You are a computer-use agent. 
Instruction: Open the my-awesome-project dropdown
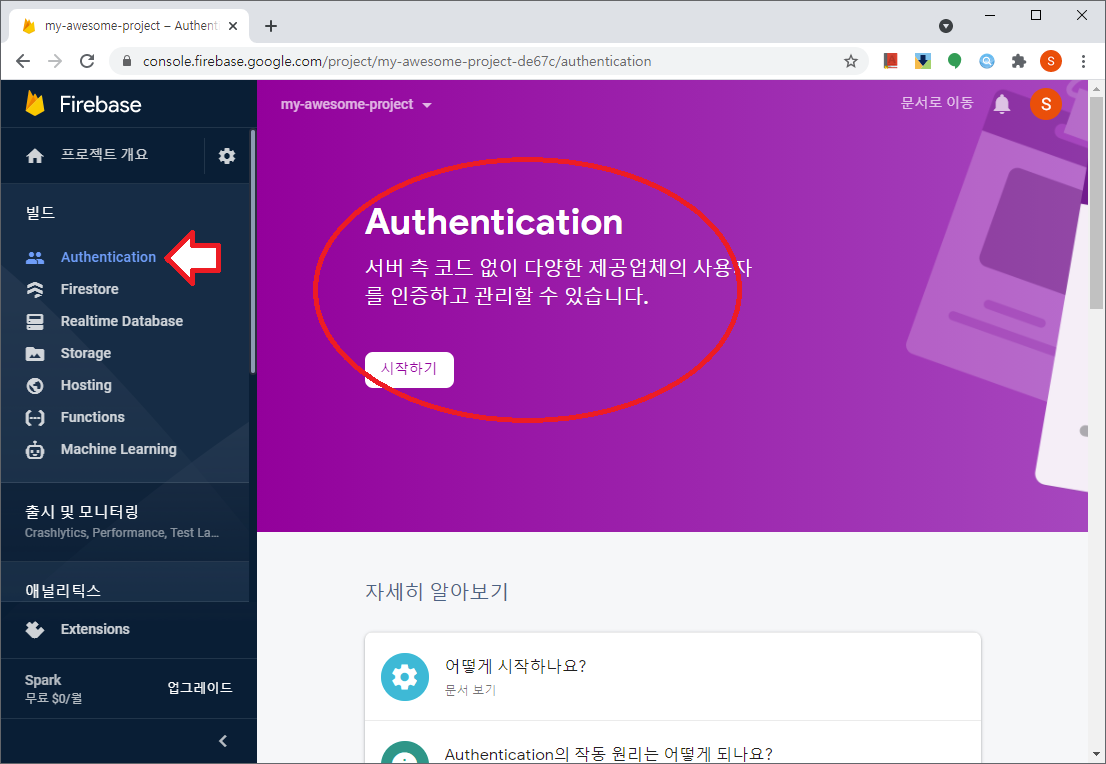(356, 104)
